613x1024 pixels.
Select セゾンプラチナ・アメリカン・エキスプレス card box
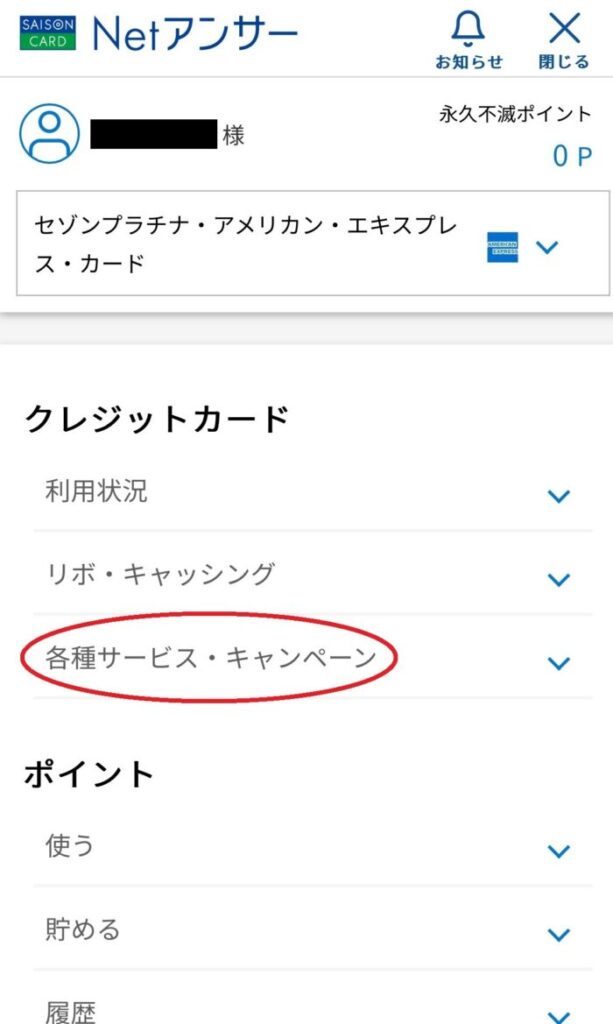coord(313,244)
